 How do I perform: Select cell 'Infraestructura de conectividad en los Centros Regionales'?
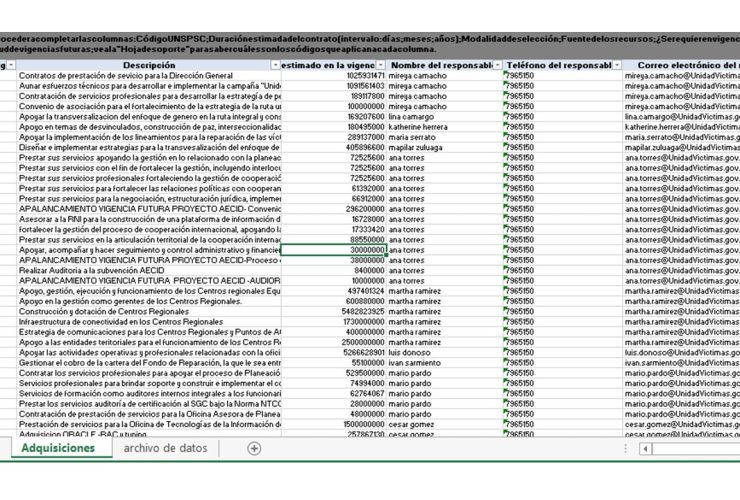pos(149,322)
